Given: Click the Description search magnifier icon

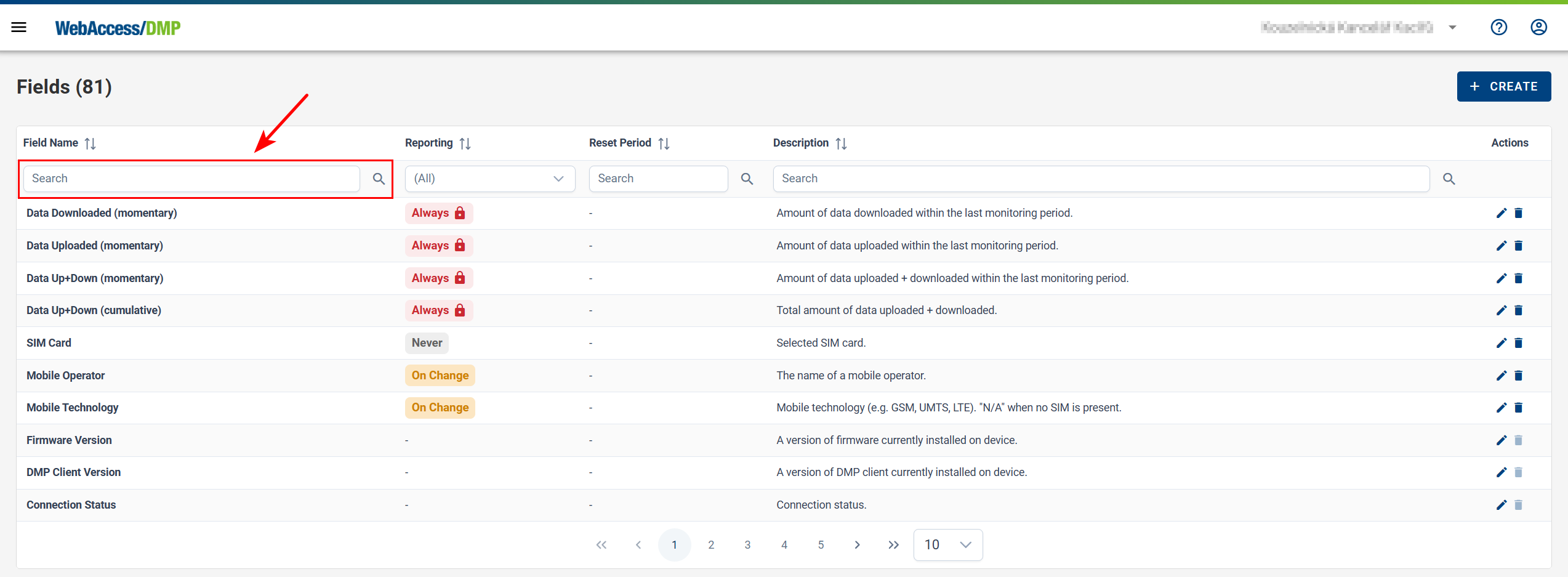Looking at the screenshot, I should tap(1449, 179).
